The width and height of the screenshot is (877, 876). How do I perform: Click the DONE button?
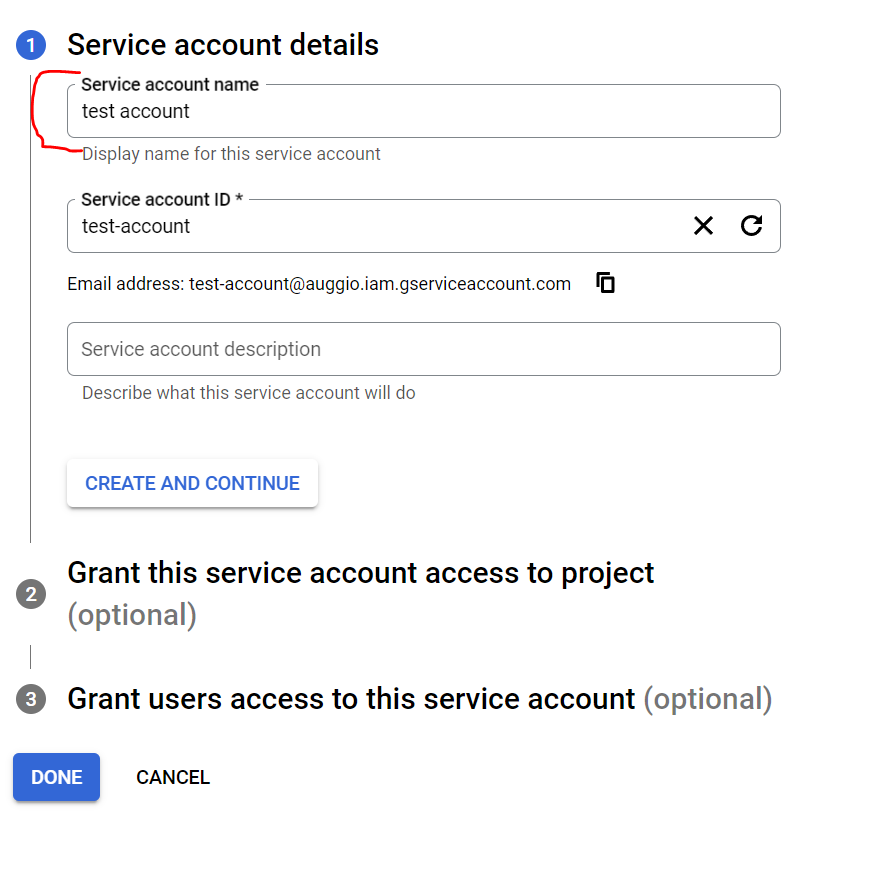56,777
